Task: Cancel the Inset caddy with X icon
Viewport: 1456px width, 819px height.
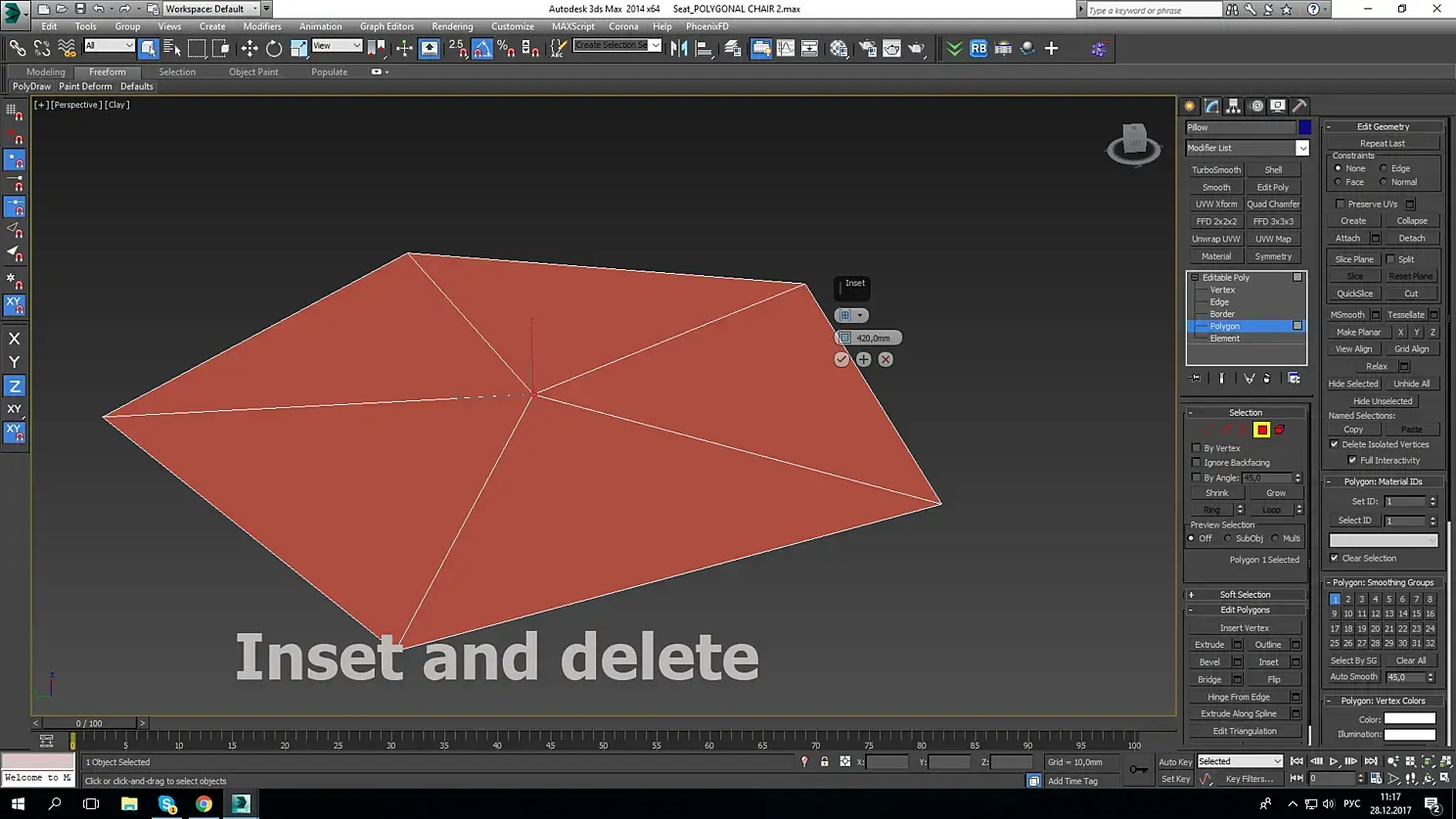Action: click(x=886, y=360)
